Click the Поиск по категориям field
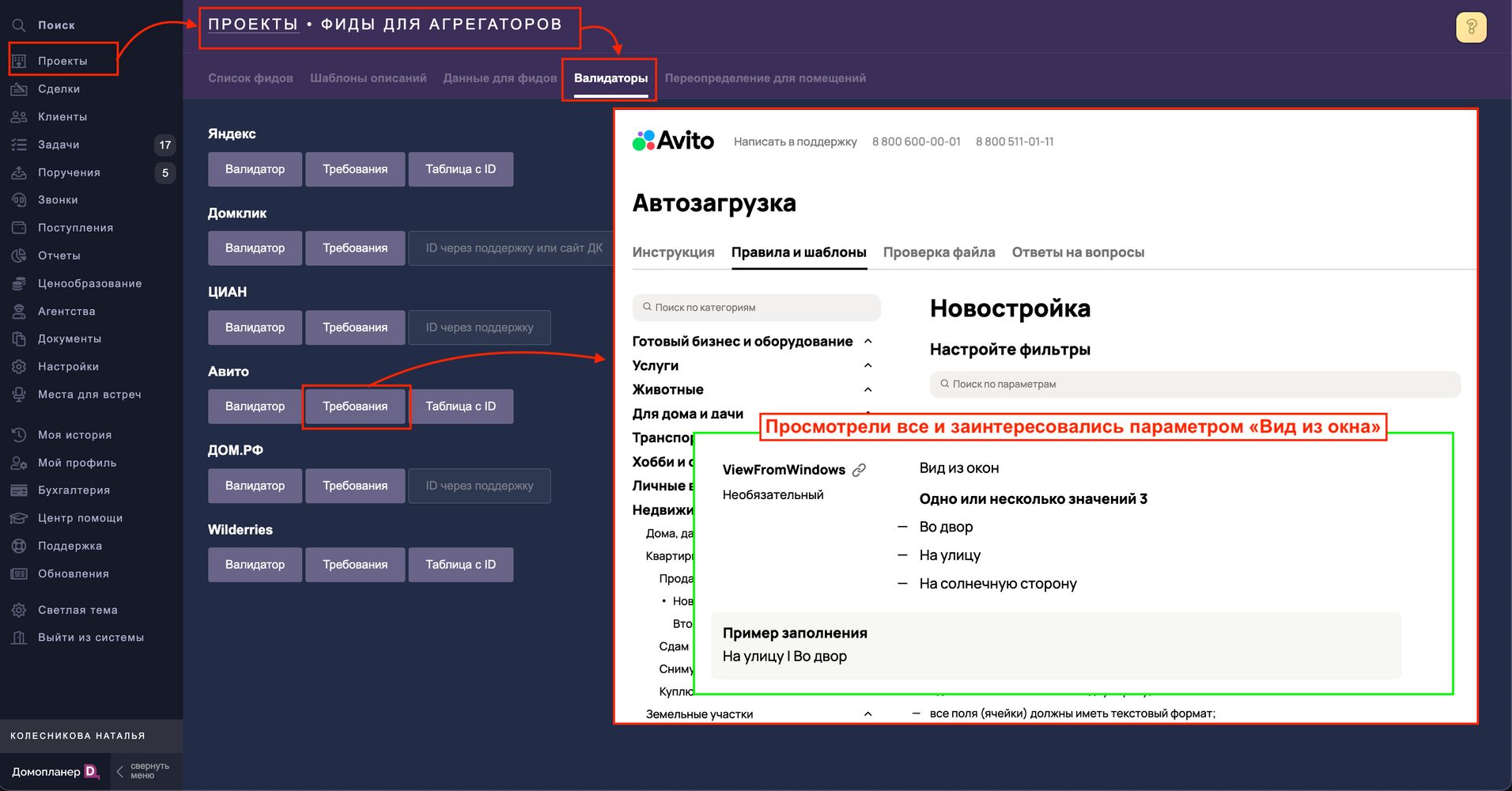This screenshot has width=1512, height=791. (x=757, y=308)
